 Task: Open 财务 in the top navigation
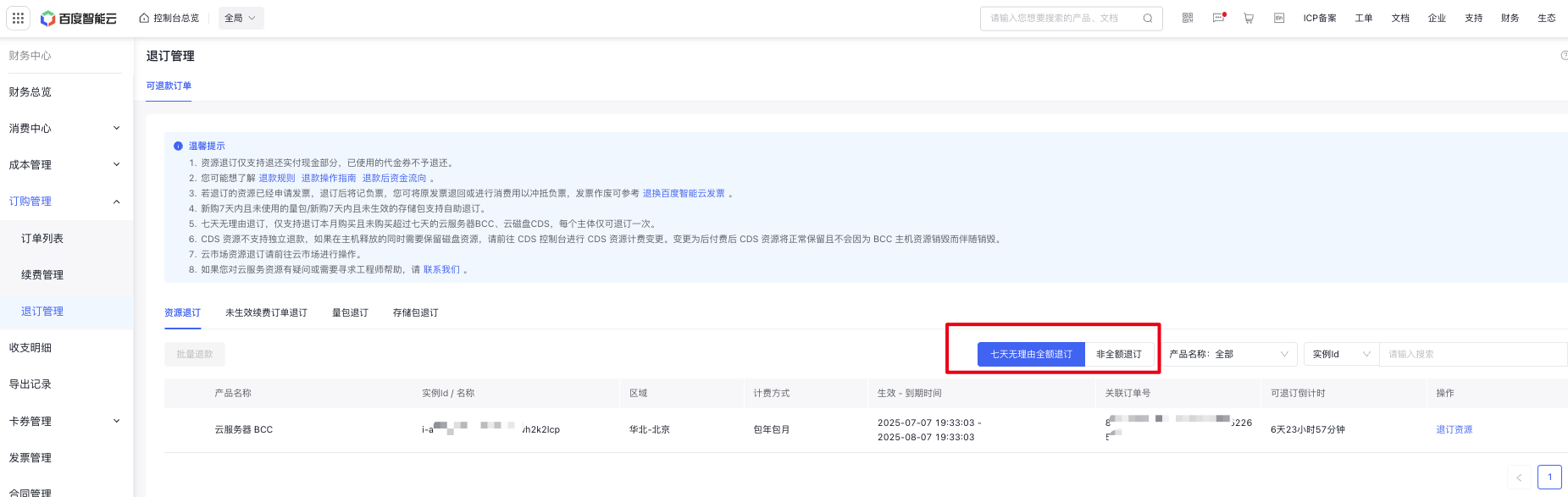click(x=1510, y=18)
